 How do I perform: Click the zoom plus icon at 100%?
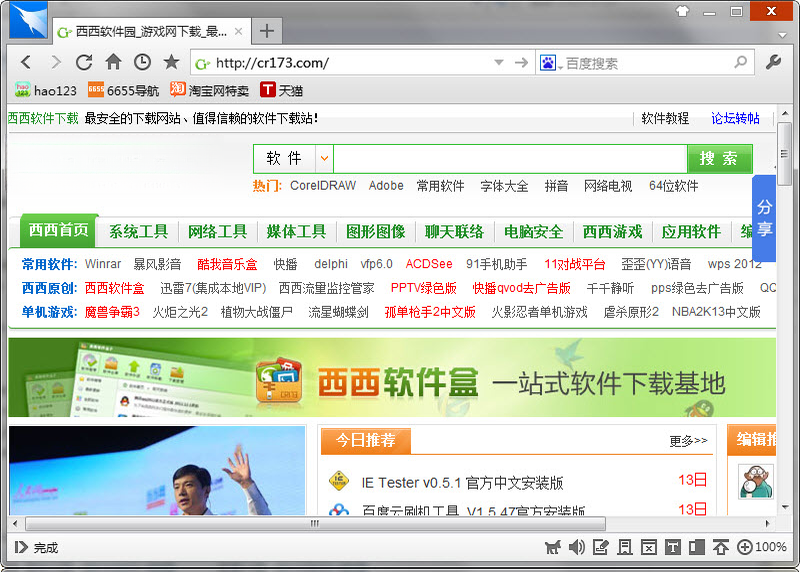coord(744,547)
